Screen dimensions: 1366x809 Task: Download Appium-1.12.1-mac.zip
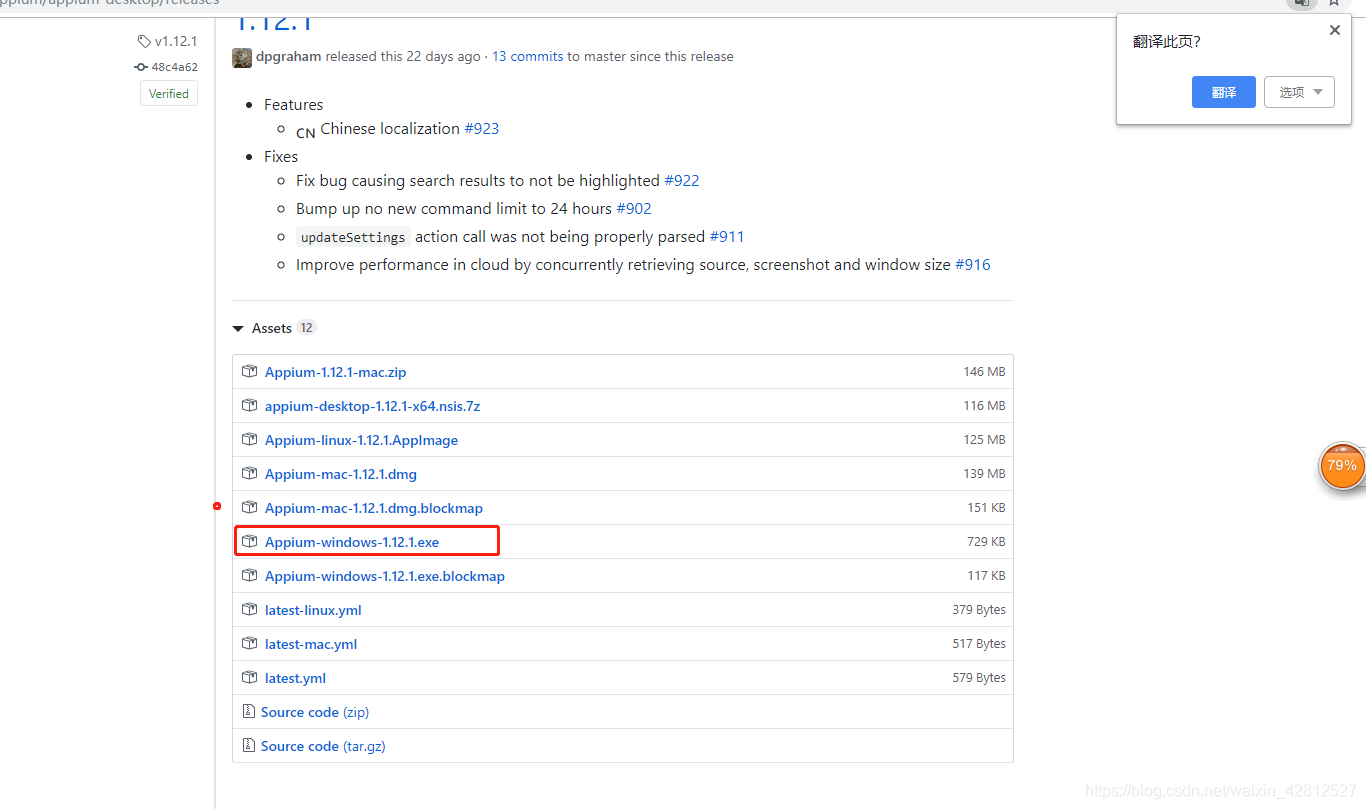tap(335, 372)
